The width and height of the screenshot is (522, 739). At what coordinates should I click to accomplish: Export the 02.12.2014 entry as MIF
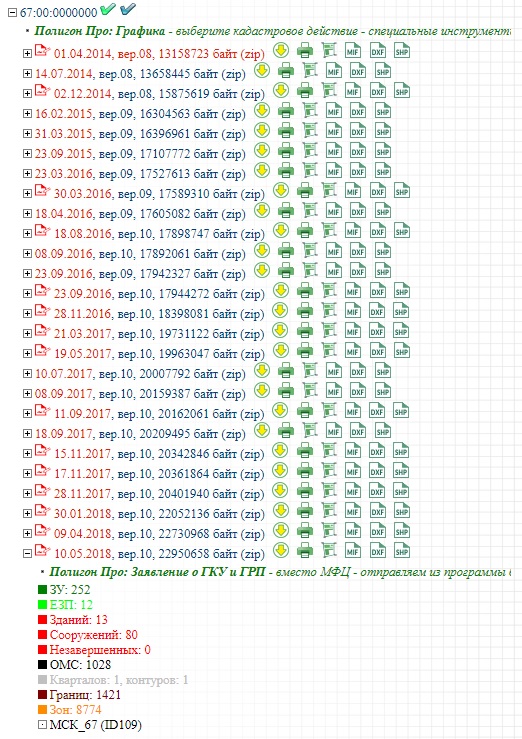[x=353, y=90]
